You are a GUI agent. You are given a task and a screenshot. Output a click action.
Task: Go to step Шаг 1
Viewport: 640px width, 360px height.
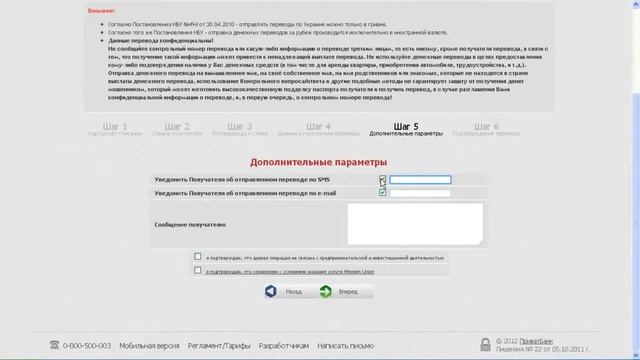coord(115,129)
